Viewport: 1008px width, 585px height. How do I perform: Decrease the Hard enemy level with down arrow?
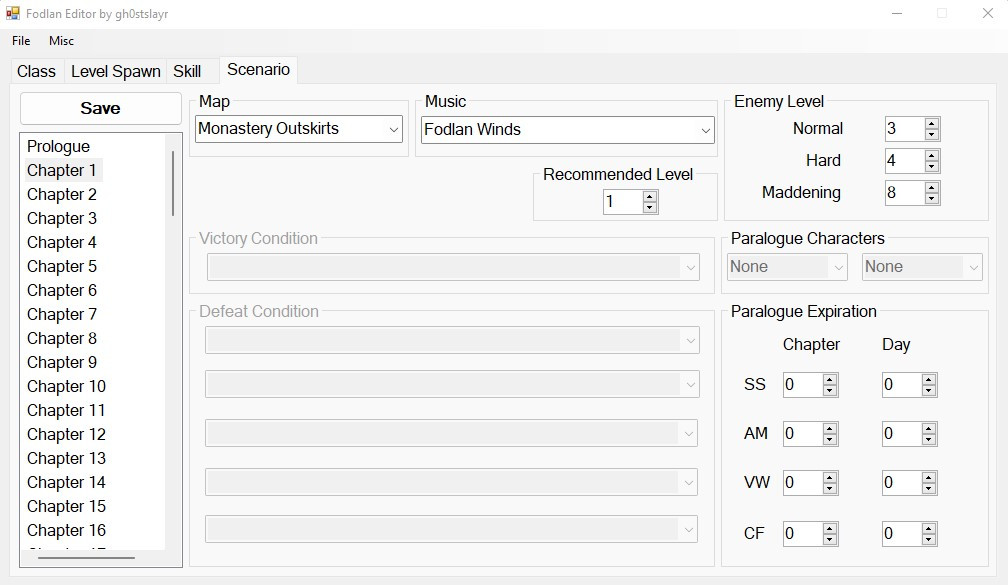[932, 166]
